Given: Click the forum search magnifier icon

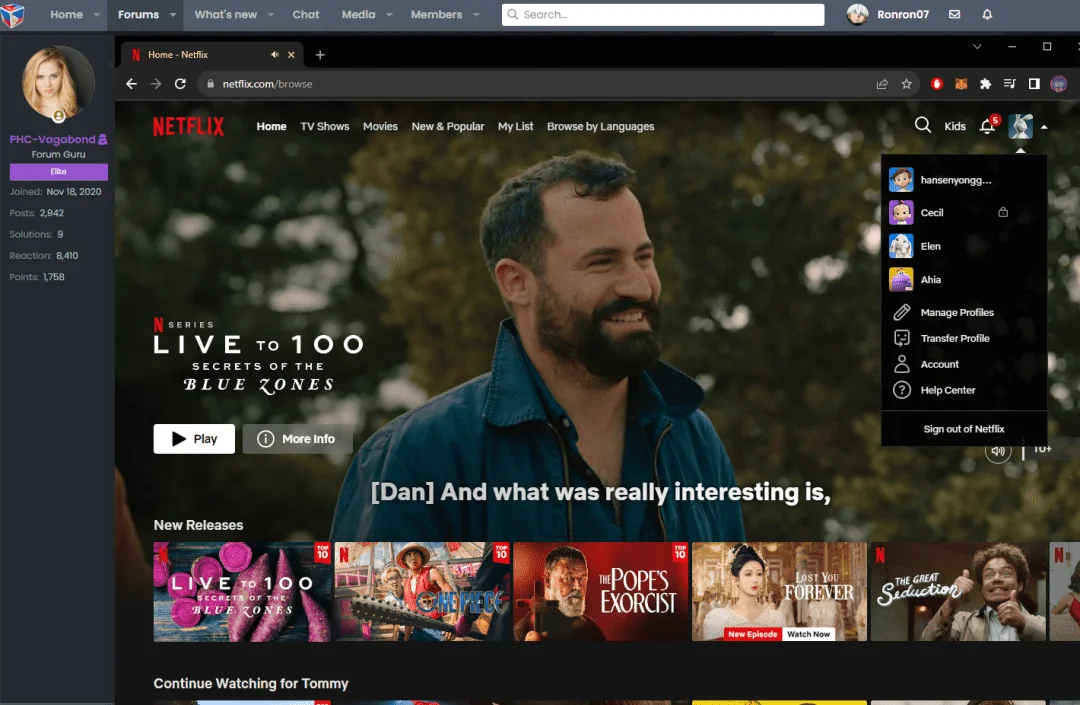Looking at the screenshot, I should coord(512,14).
